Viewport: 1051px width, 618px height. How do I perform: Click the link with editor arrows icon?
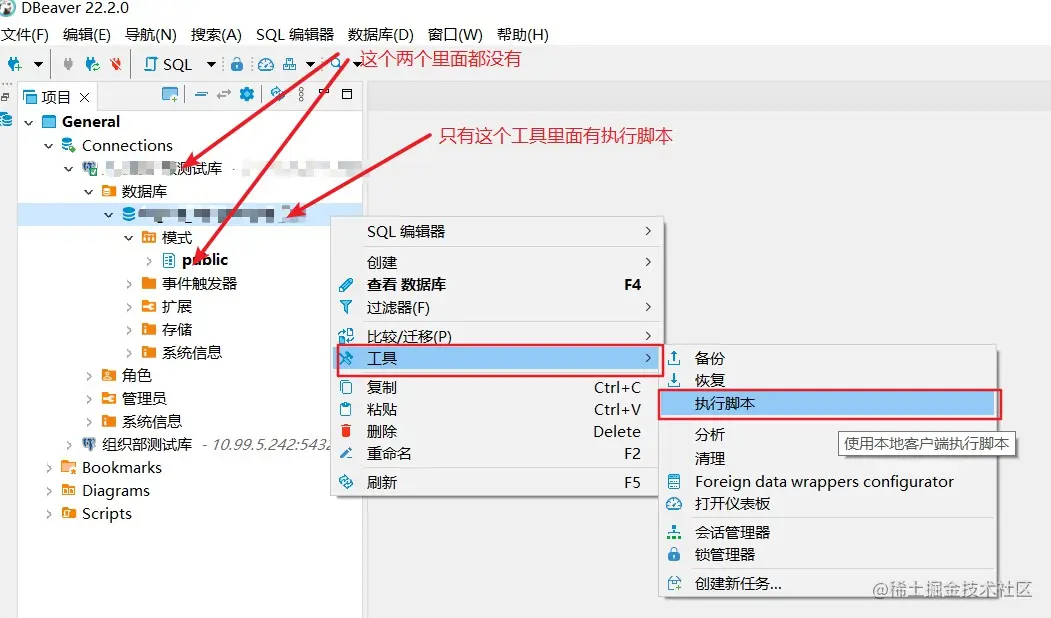tap(224, 95)
